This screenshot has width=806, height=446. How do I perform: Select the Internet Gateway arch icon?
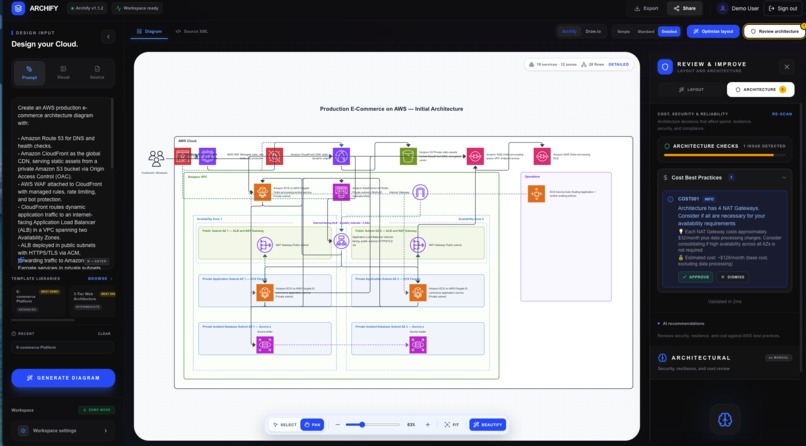[x=420, y=193]
